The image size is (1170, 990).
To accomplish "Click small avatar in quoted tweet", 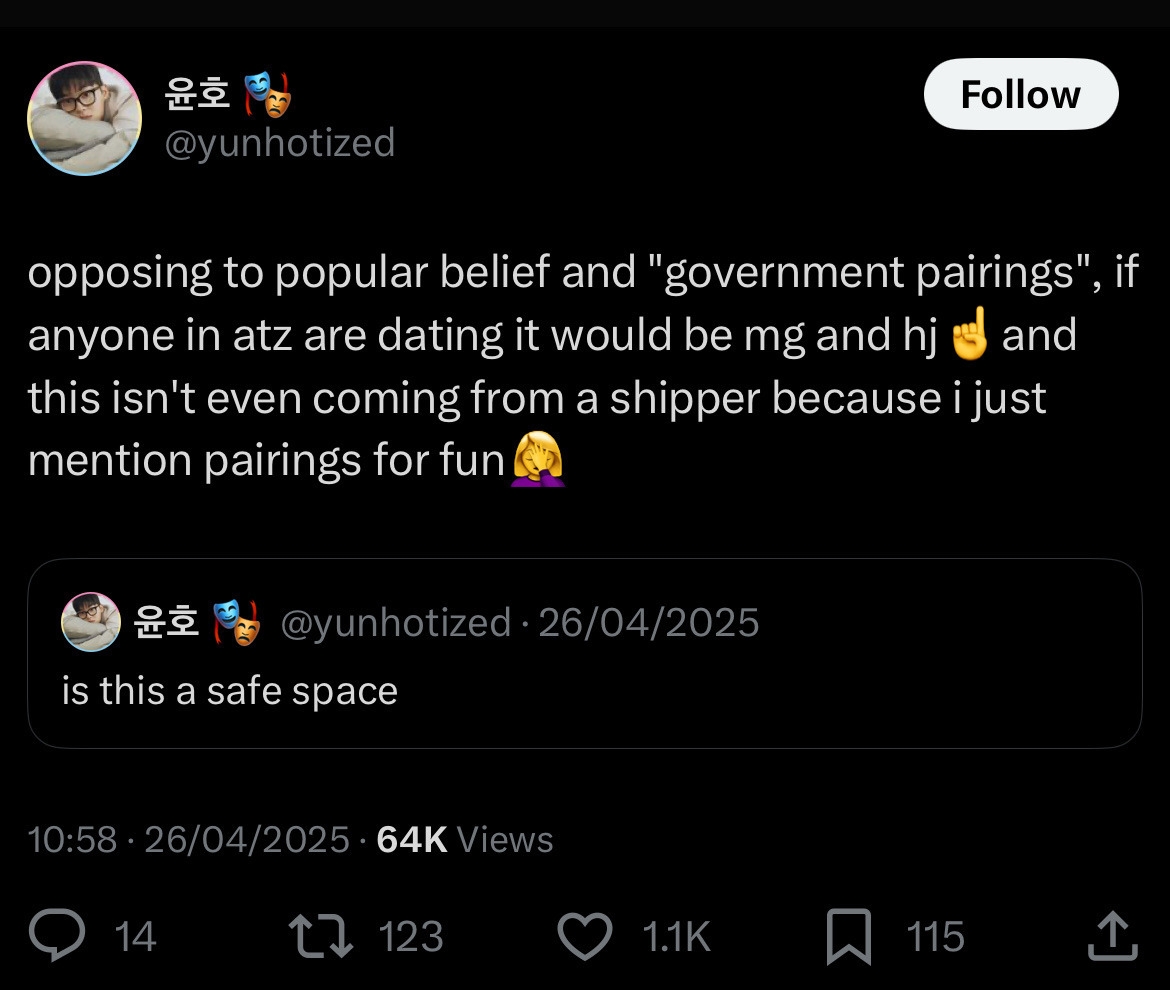I will click(x=91, y=621).
